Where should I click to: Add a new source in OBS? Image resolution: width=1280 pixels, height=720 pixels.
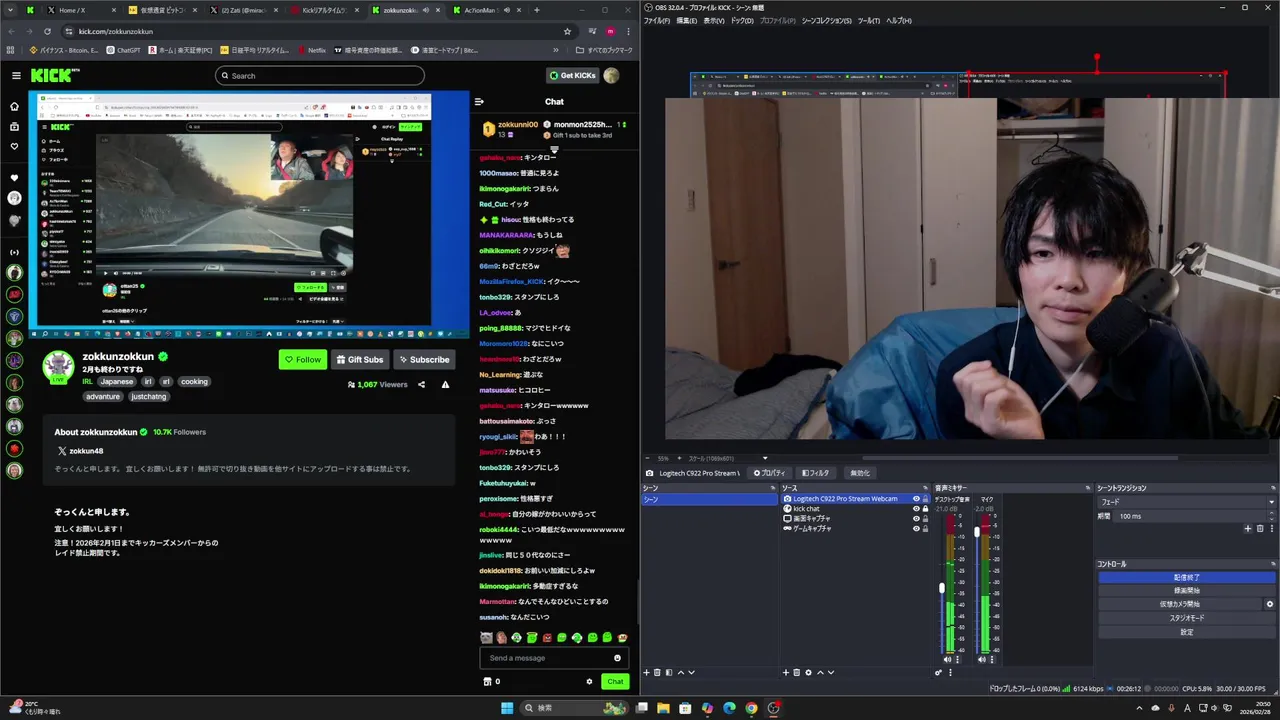click(x=786, y=673)
